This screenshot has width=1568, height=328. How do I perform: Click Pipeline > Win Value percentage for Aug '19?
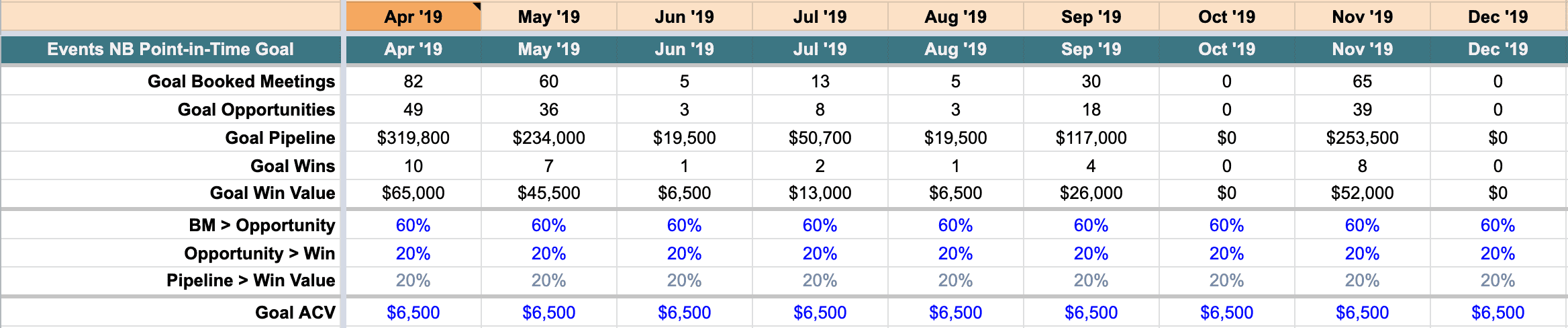[x=955, y=280]
